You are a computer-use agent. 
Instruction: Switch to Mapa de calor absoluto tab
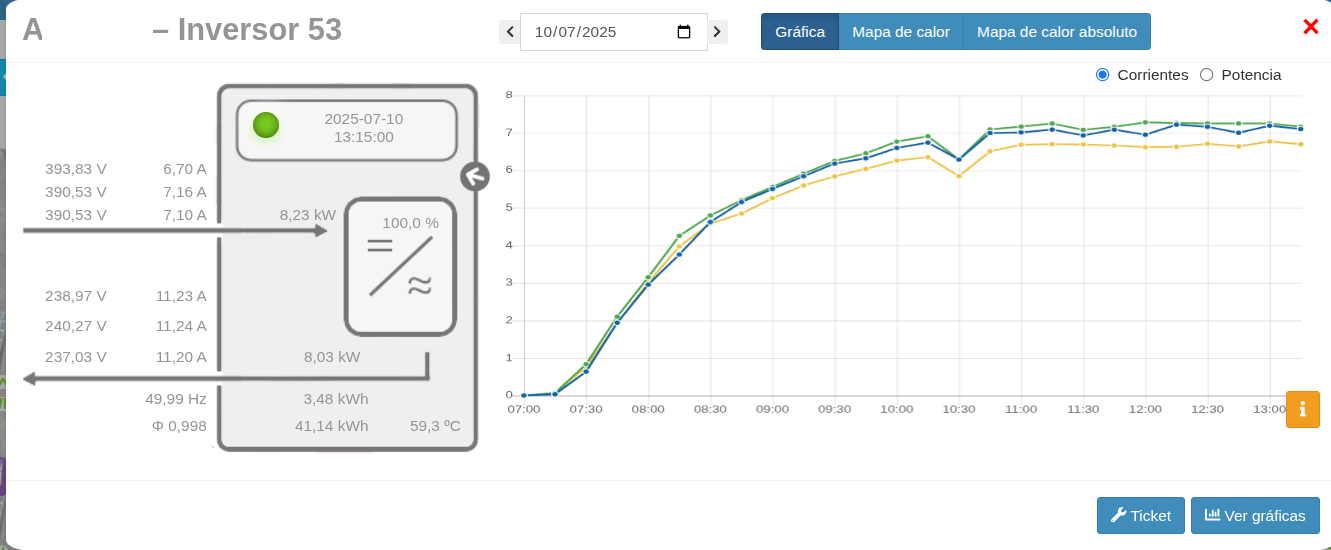pyautogui.click(x=1056, y=32)
